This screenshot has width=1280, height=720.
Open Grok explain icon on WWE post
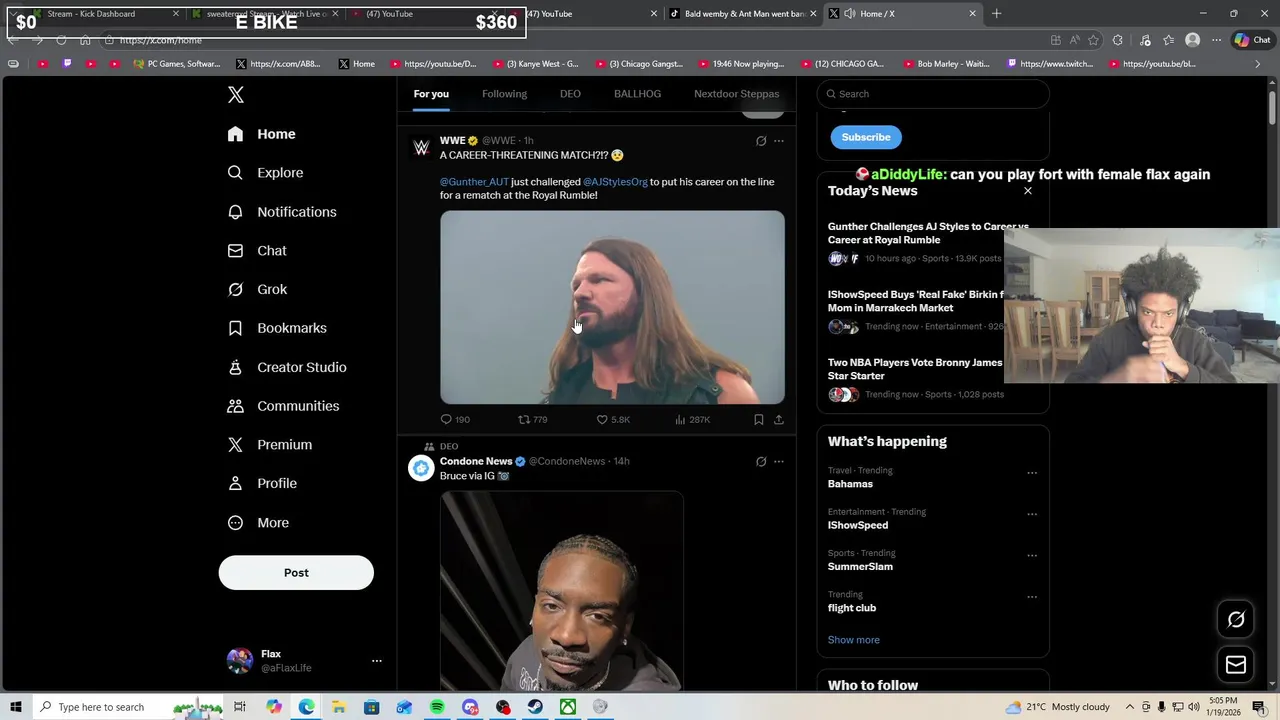tap(761, 141)
